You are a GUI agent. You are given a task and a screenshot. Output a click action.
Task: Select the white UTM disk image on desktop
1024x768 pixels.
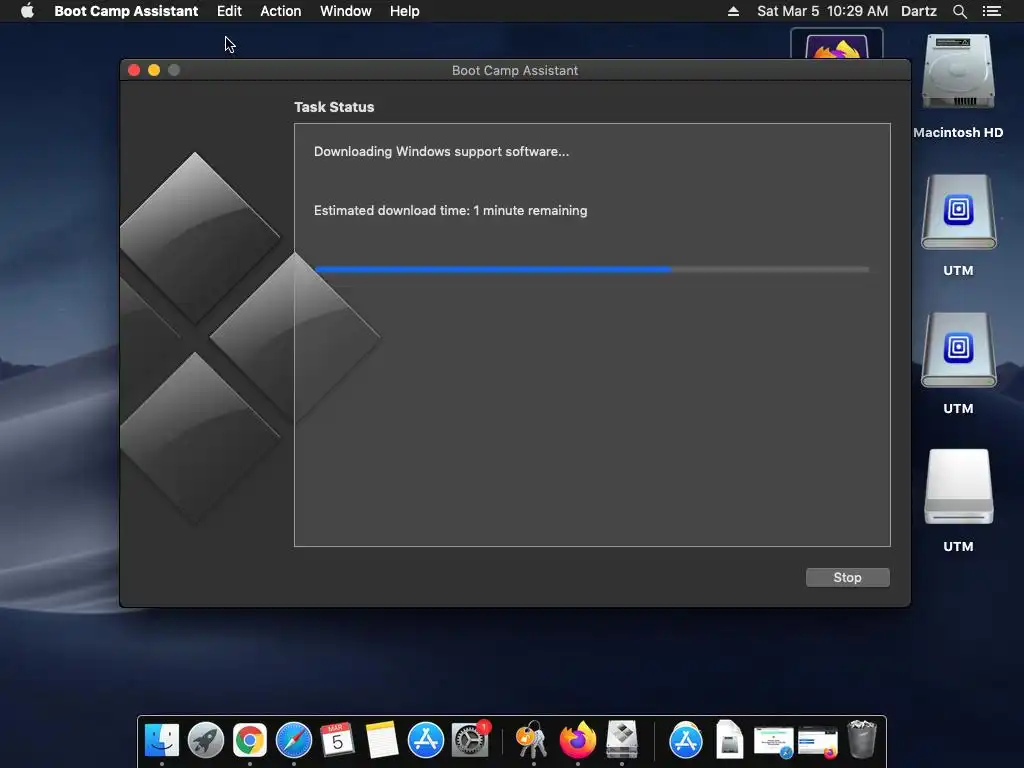[x=958, y=487]
